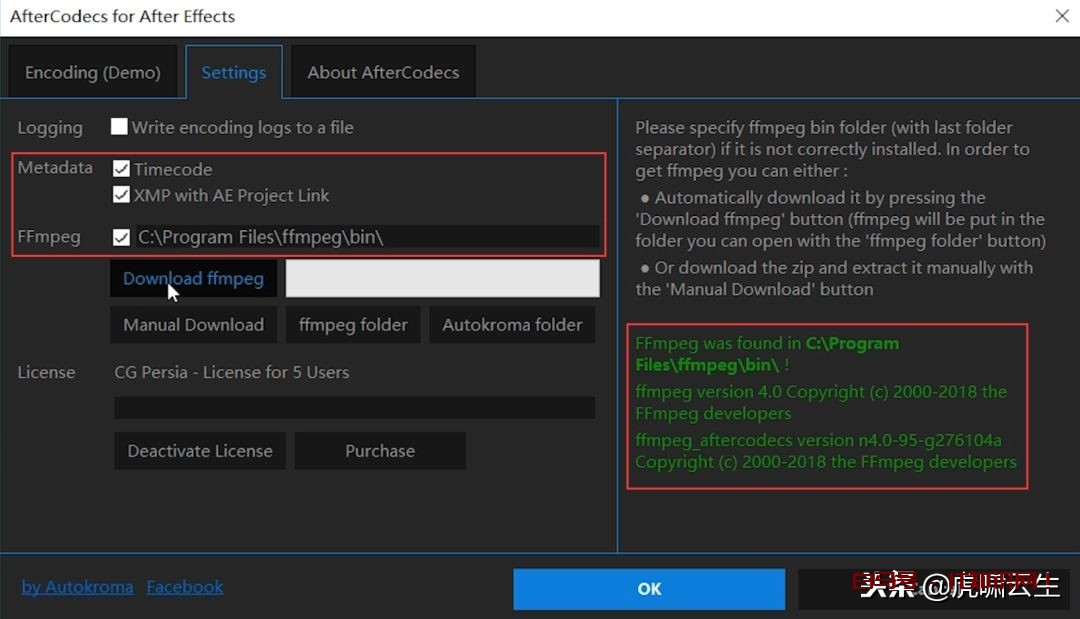
Task: Open the Autokroma folder
Action: [x=512, y=325]
